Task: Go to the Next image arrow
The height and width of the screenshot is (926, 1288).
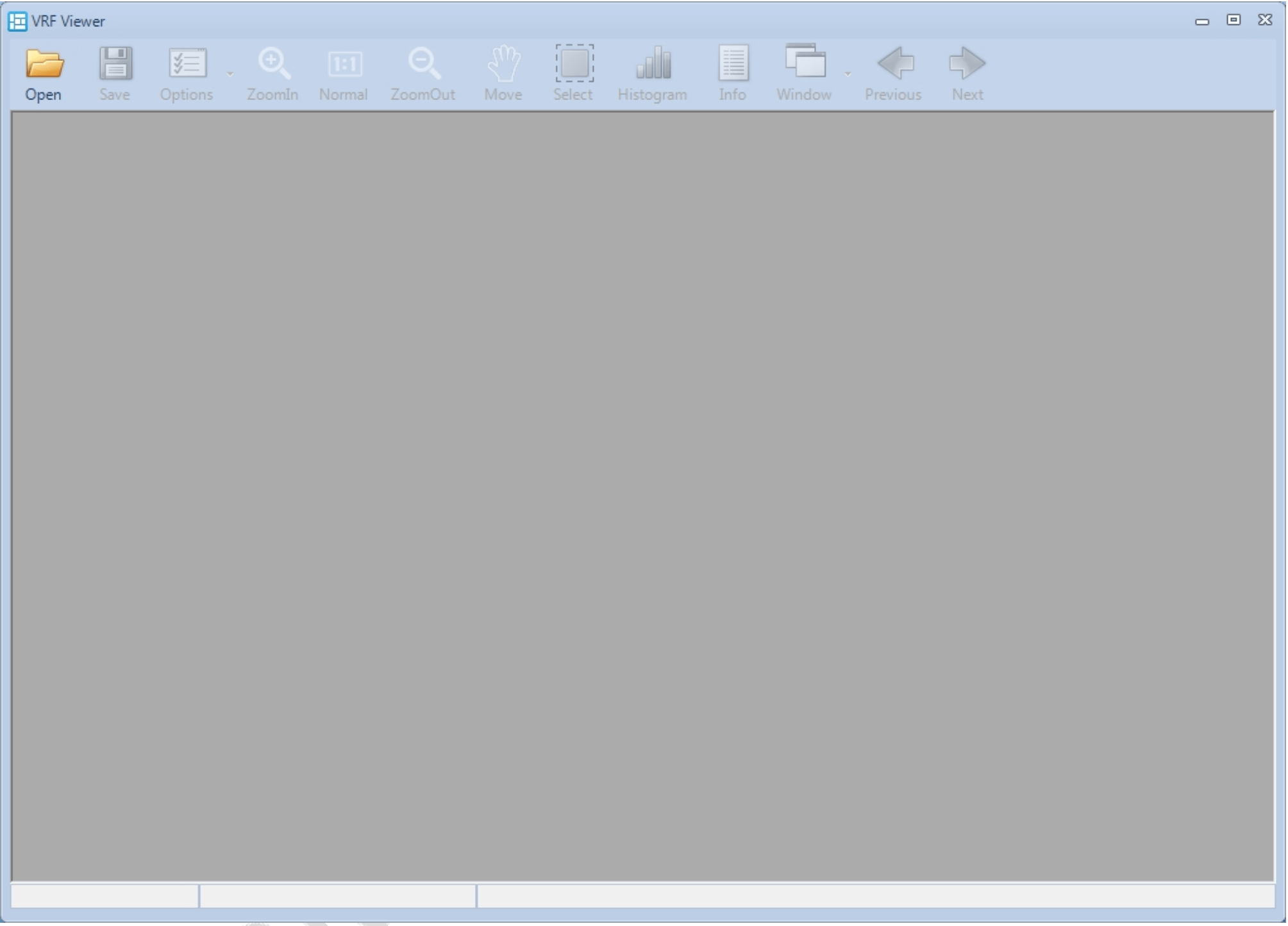Action: [967, 64]
